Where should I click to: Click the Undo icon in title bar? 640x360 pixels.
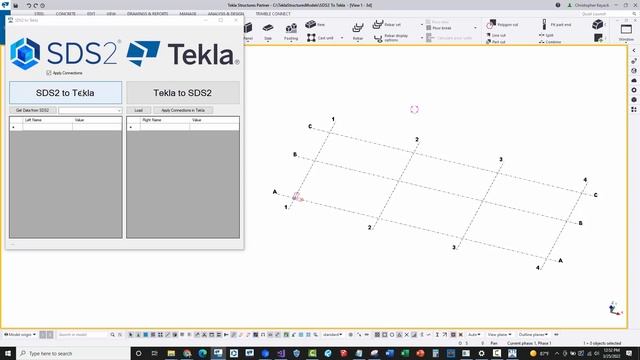pos(29,5)
